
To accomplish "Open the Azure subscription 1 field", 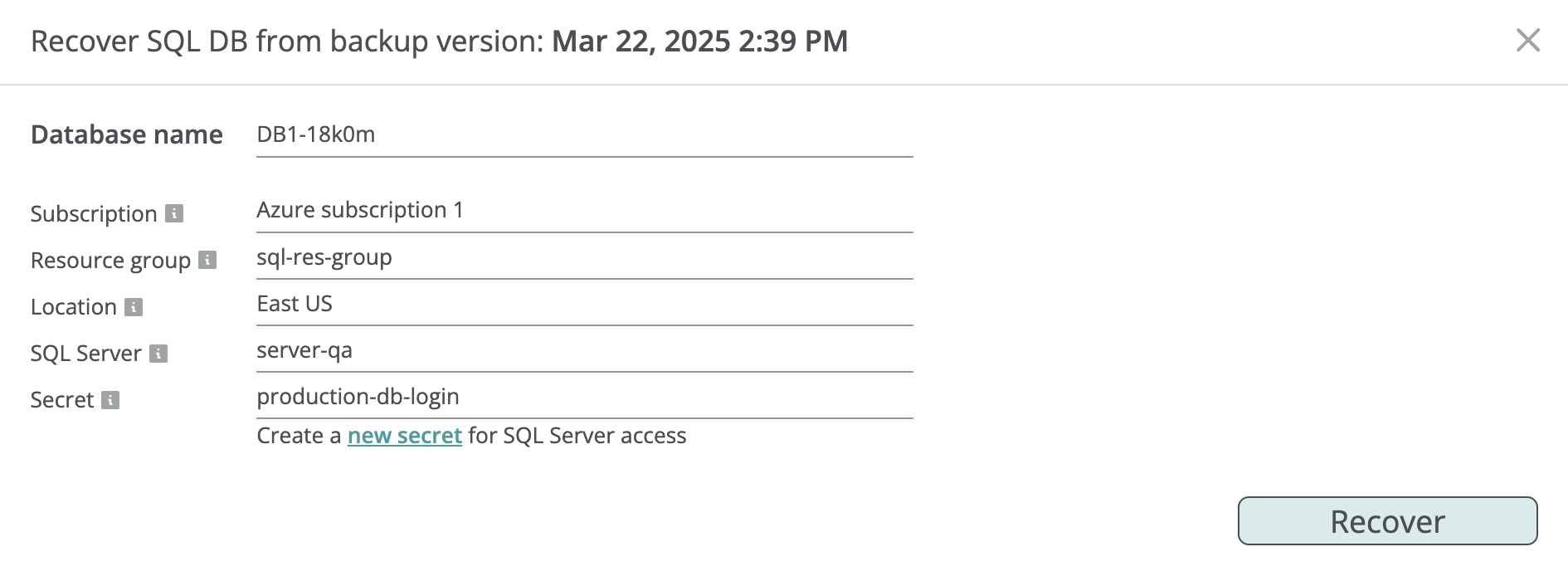I will 584,211.
